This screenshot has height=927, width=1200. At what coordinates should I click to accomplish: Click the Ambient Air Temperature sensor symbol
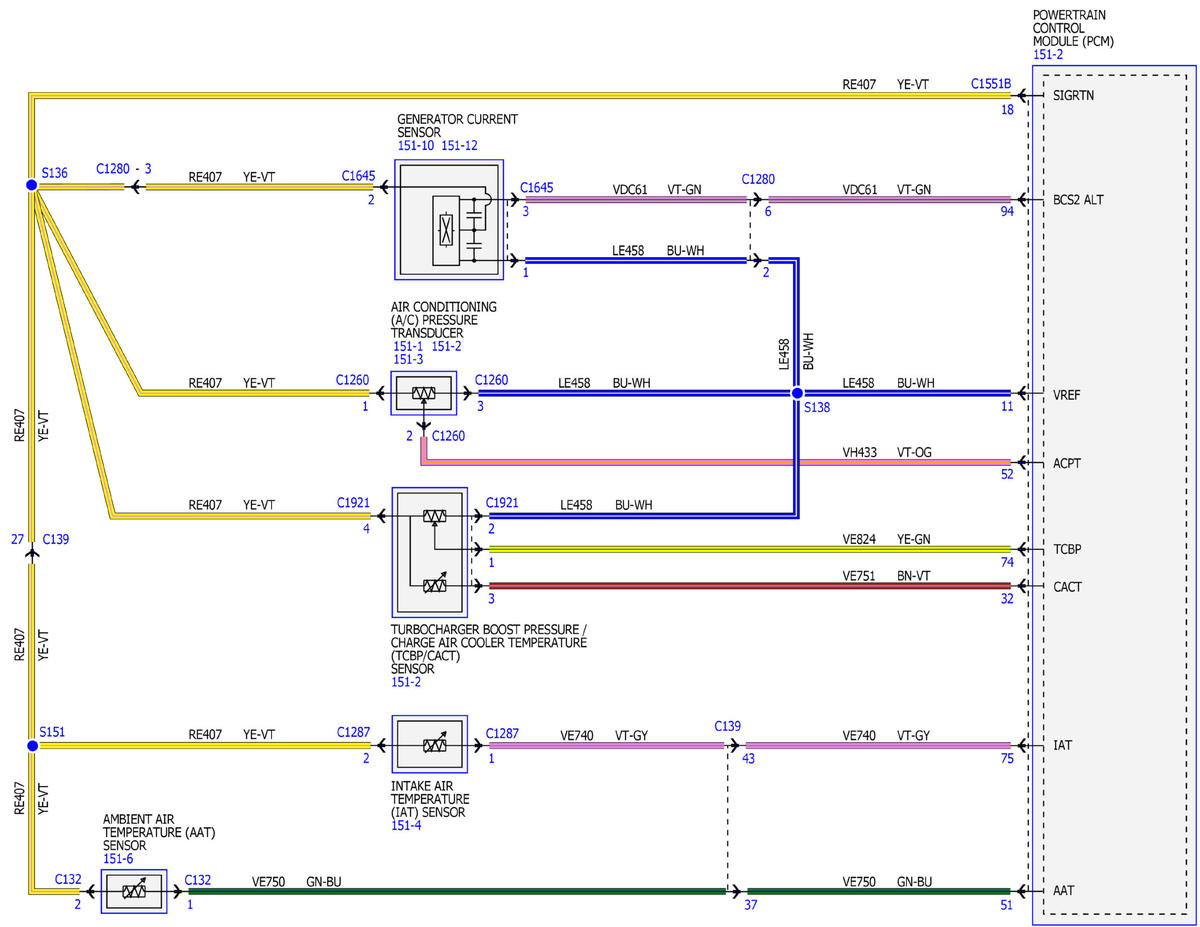coord(134,890)
